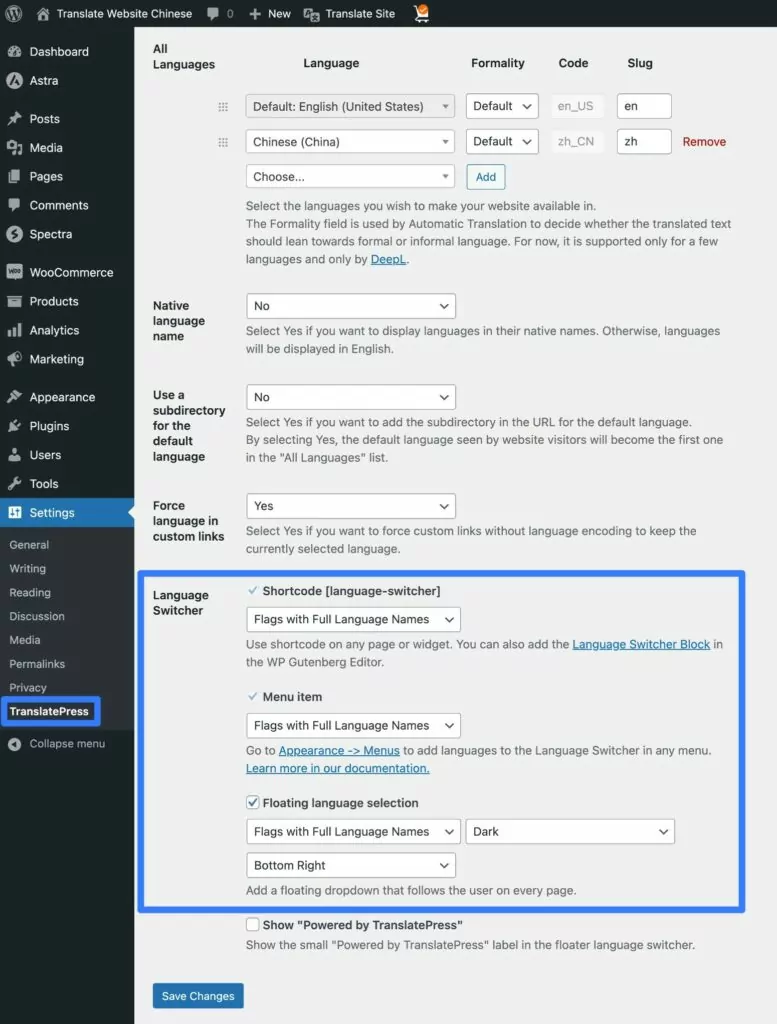Toggle Floating language selection checkbox

pyautogui.click(x=253, y=802)
